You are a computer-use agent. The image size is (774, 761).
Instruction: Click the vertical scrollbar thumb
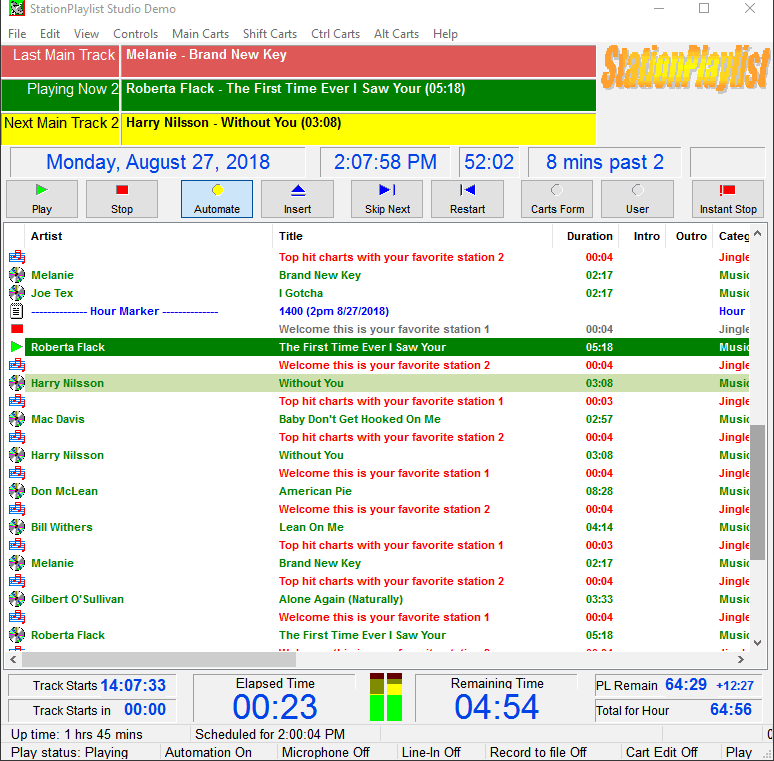[x=758, y=492]
